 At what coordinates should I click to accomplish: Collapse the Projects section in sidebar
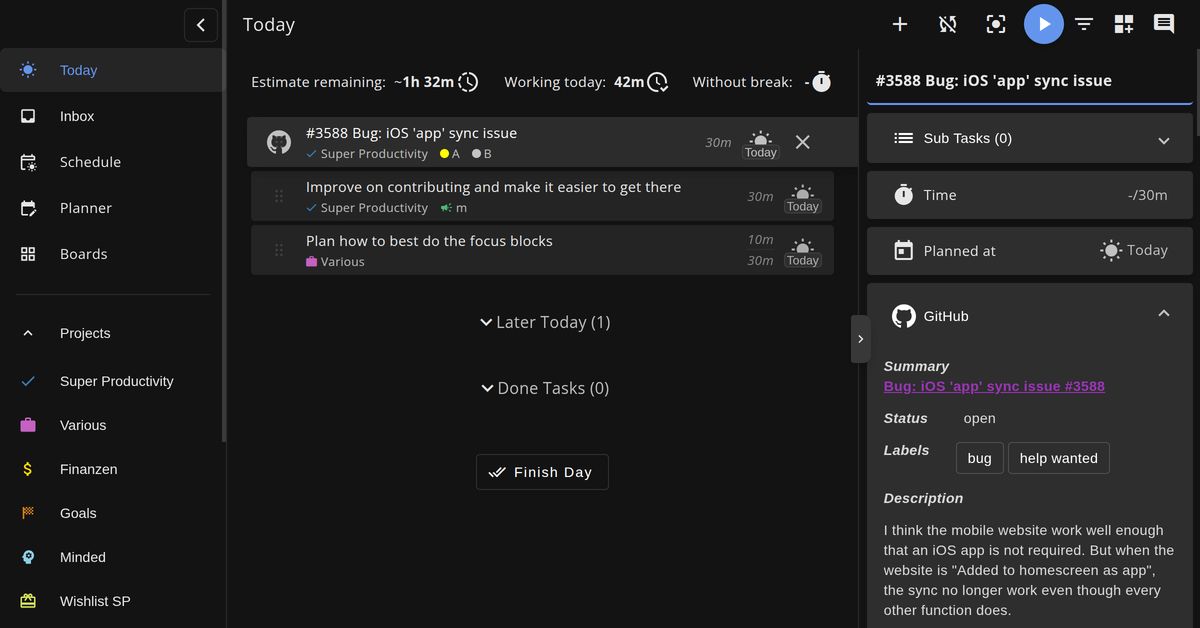[x=28, y=333]
